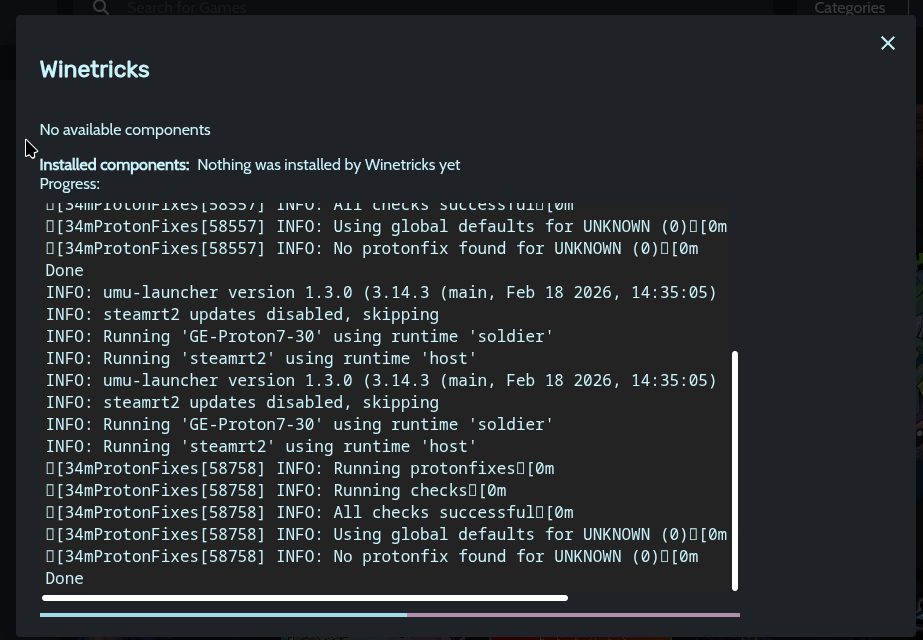Click the search magnifier icon
The height and width of the screenshot is (640, 923).
point(101,8)
